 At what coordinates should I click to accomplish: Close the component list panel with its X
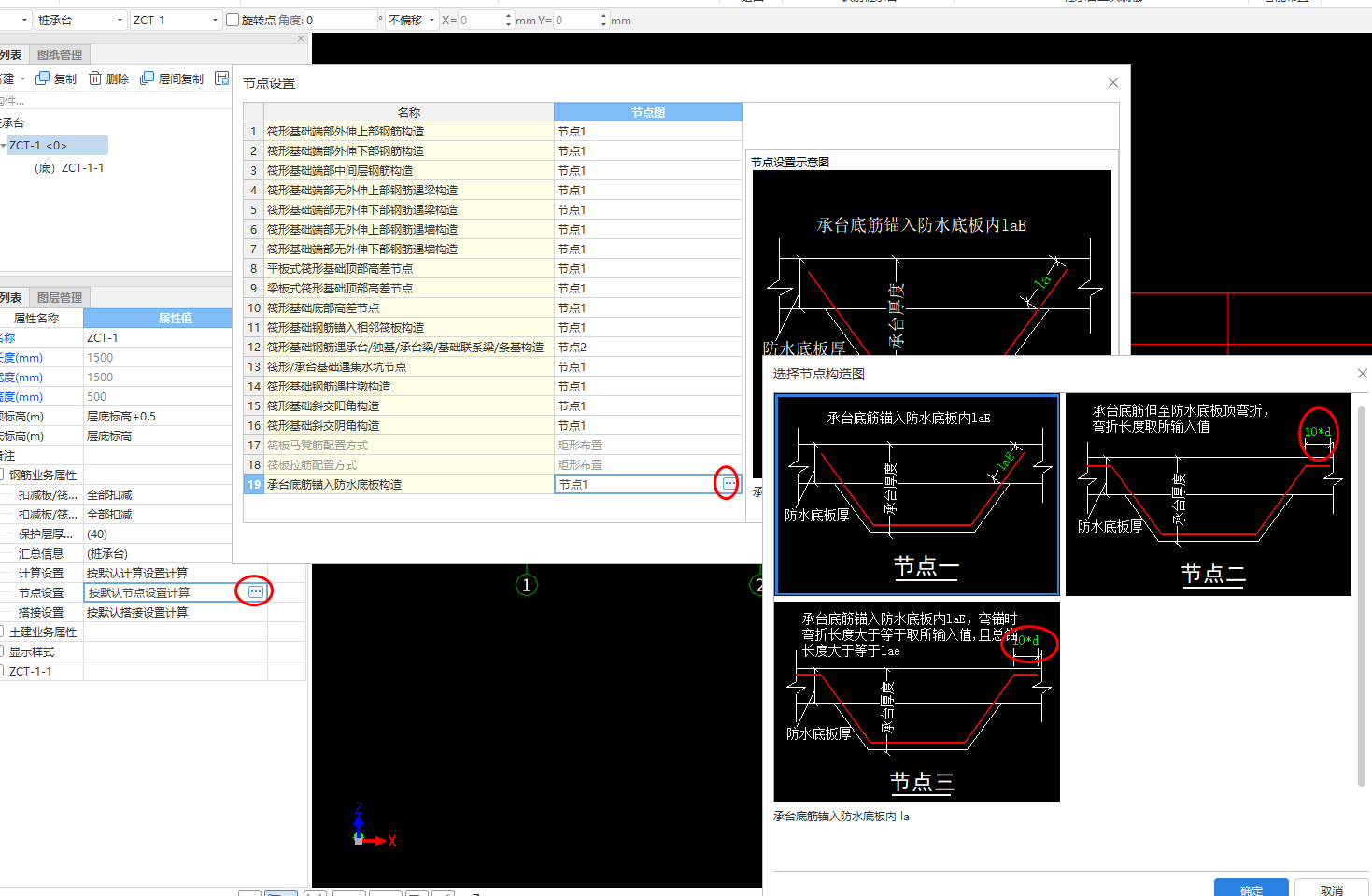[x=301, y=39]
